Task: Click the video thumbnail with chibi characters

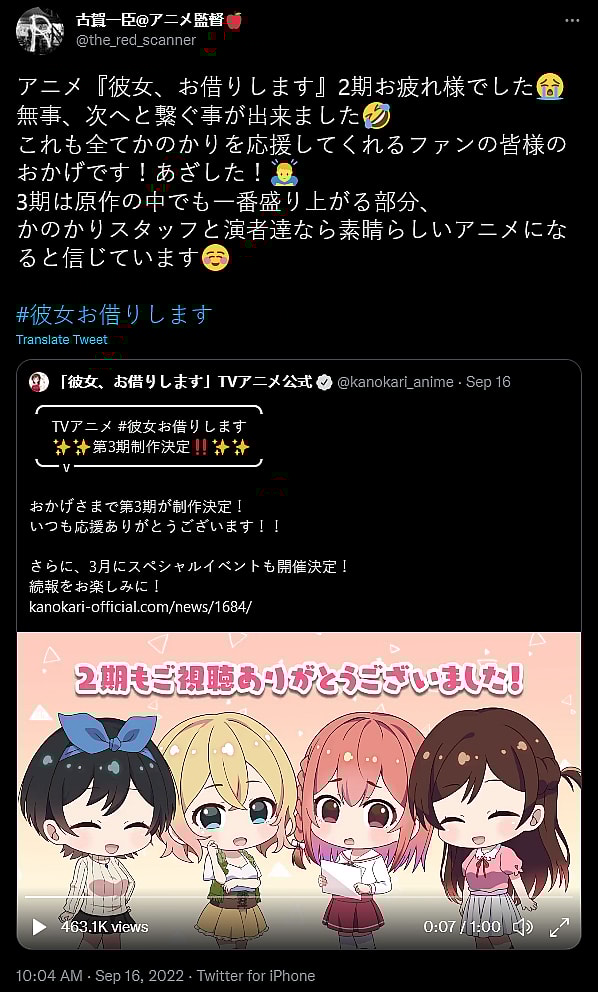Action: [x=299, y=790]
